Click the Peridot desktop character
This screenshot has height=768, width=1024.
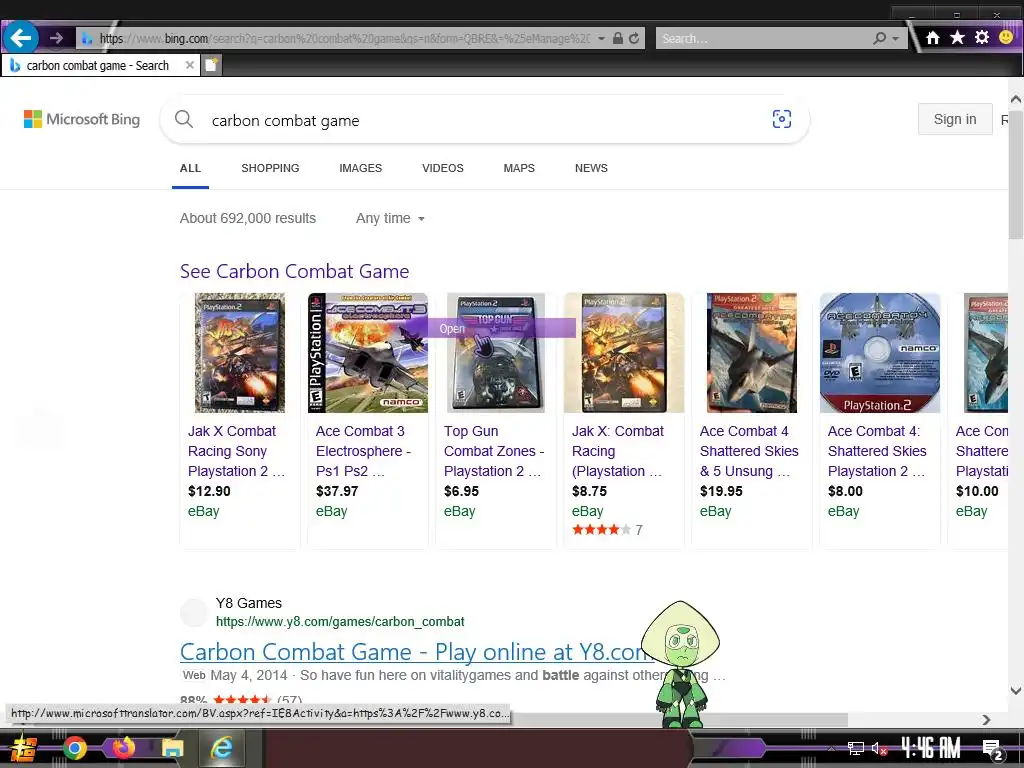pos(680,664)
